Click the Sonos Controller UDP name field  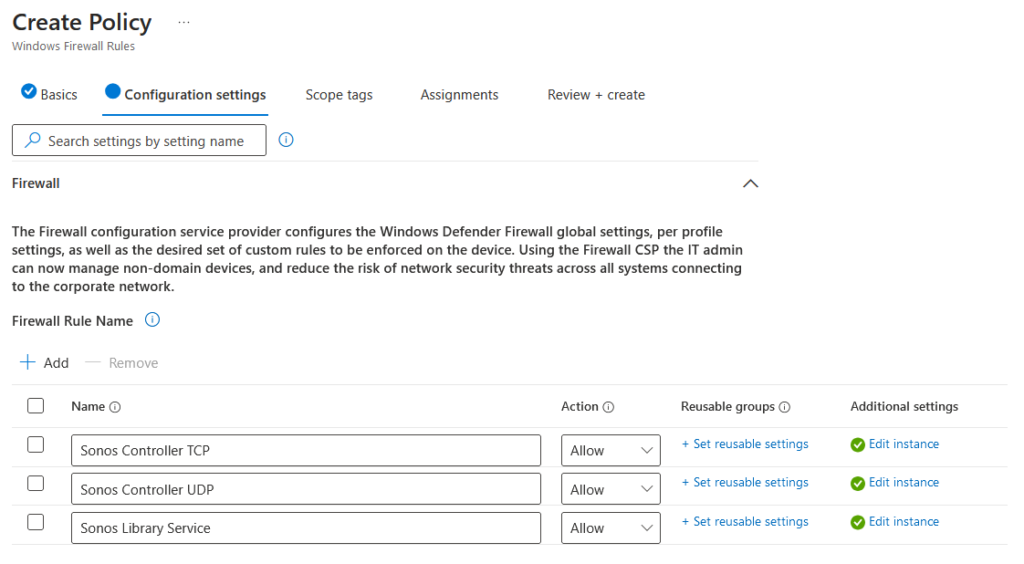point(305,490)
